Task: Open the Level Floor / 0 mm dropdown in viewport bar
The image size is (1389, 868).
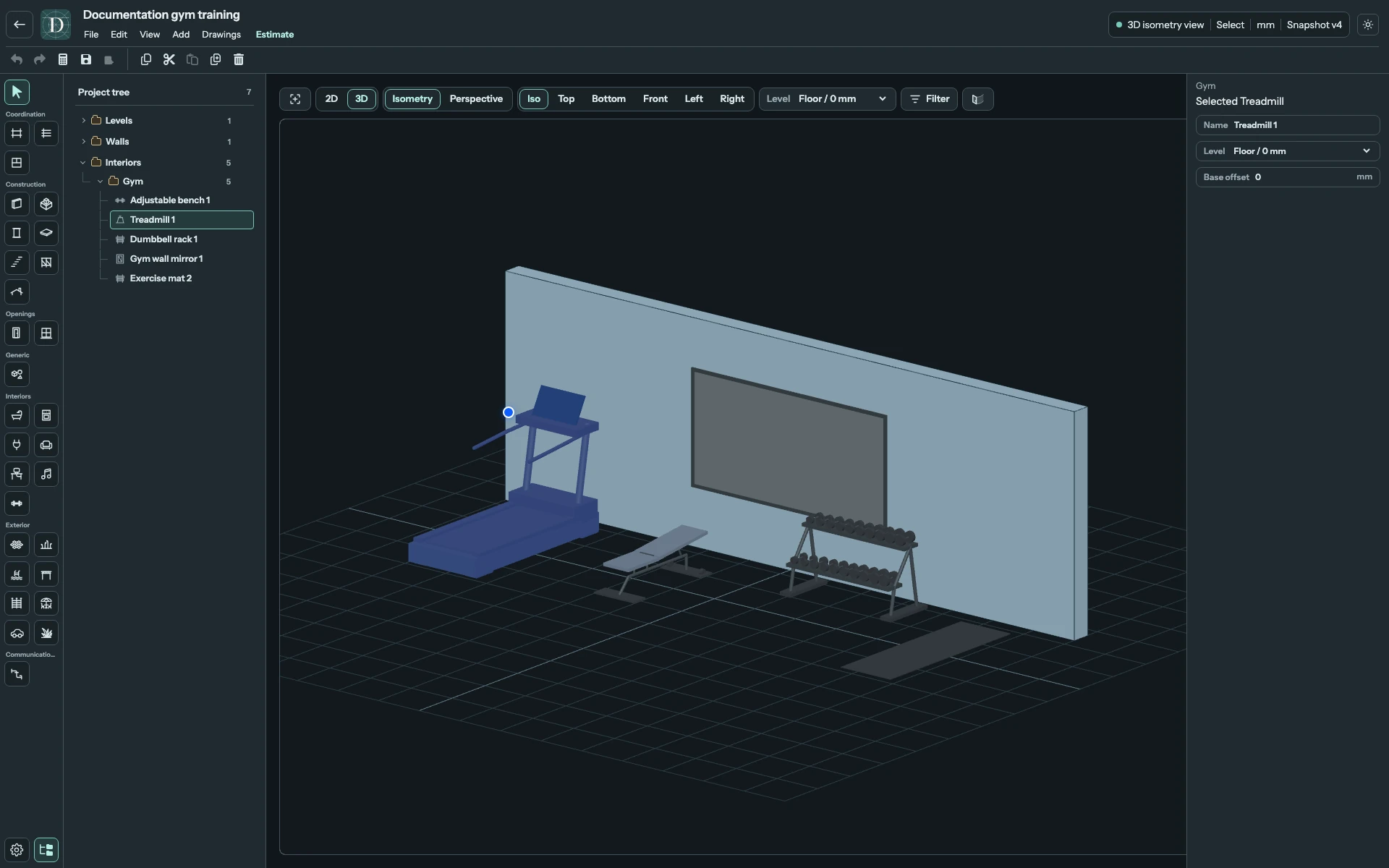Action: coord(828,99)
